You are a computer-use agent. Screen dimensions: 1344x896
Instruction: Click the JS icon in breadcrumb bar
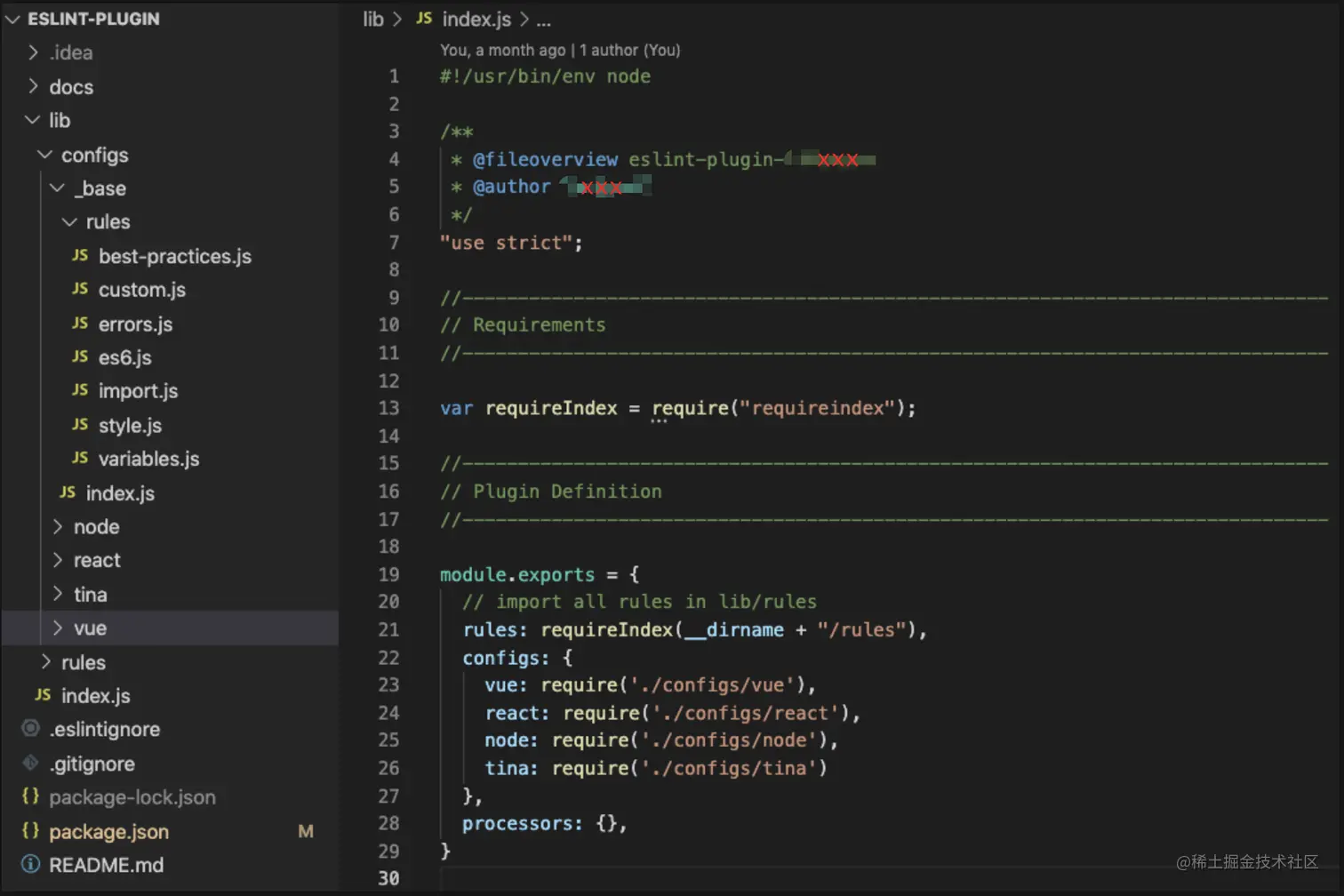coord(424,19)
